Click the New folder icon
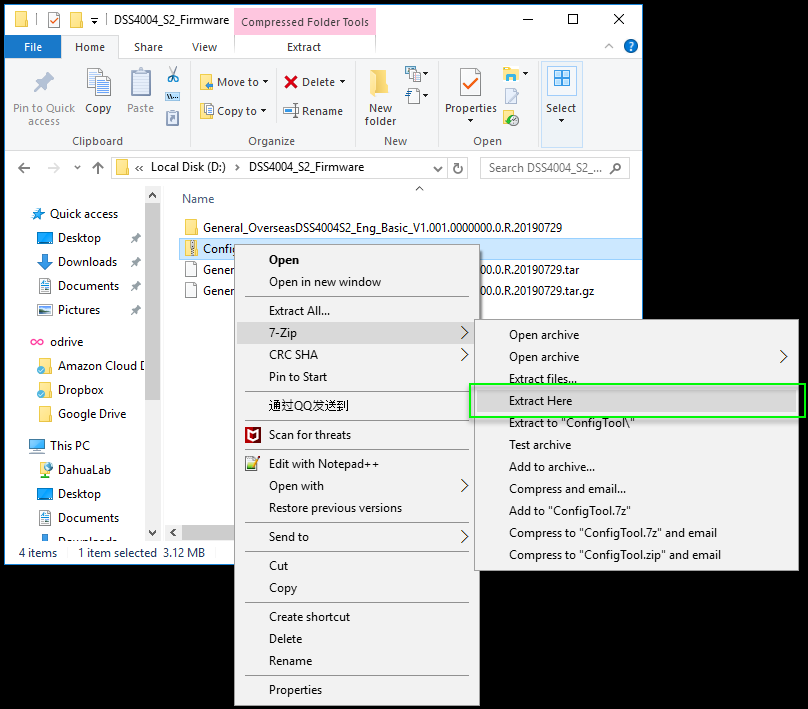 pos(380,82)
